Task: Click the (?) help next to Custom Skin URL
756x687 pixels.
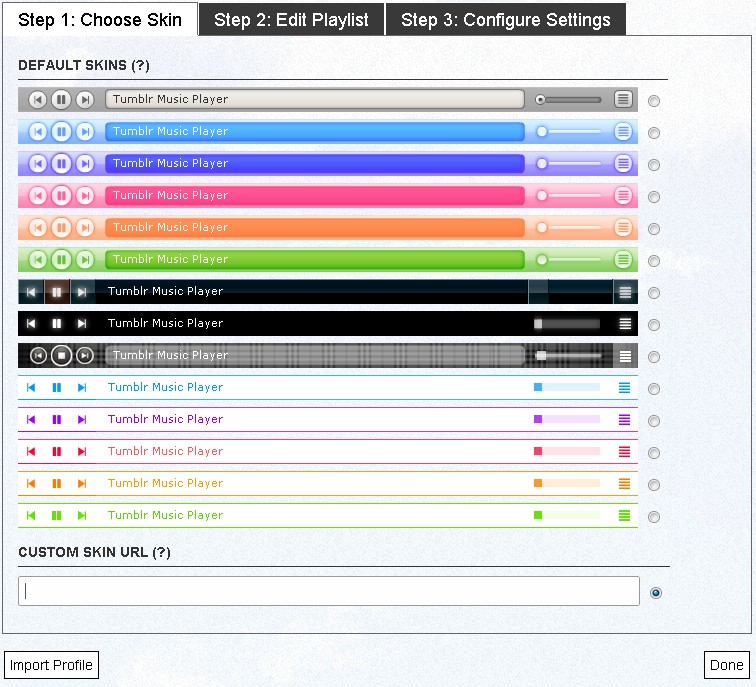Action: point(162,552)
